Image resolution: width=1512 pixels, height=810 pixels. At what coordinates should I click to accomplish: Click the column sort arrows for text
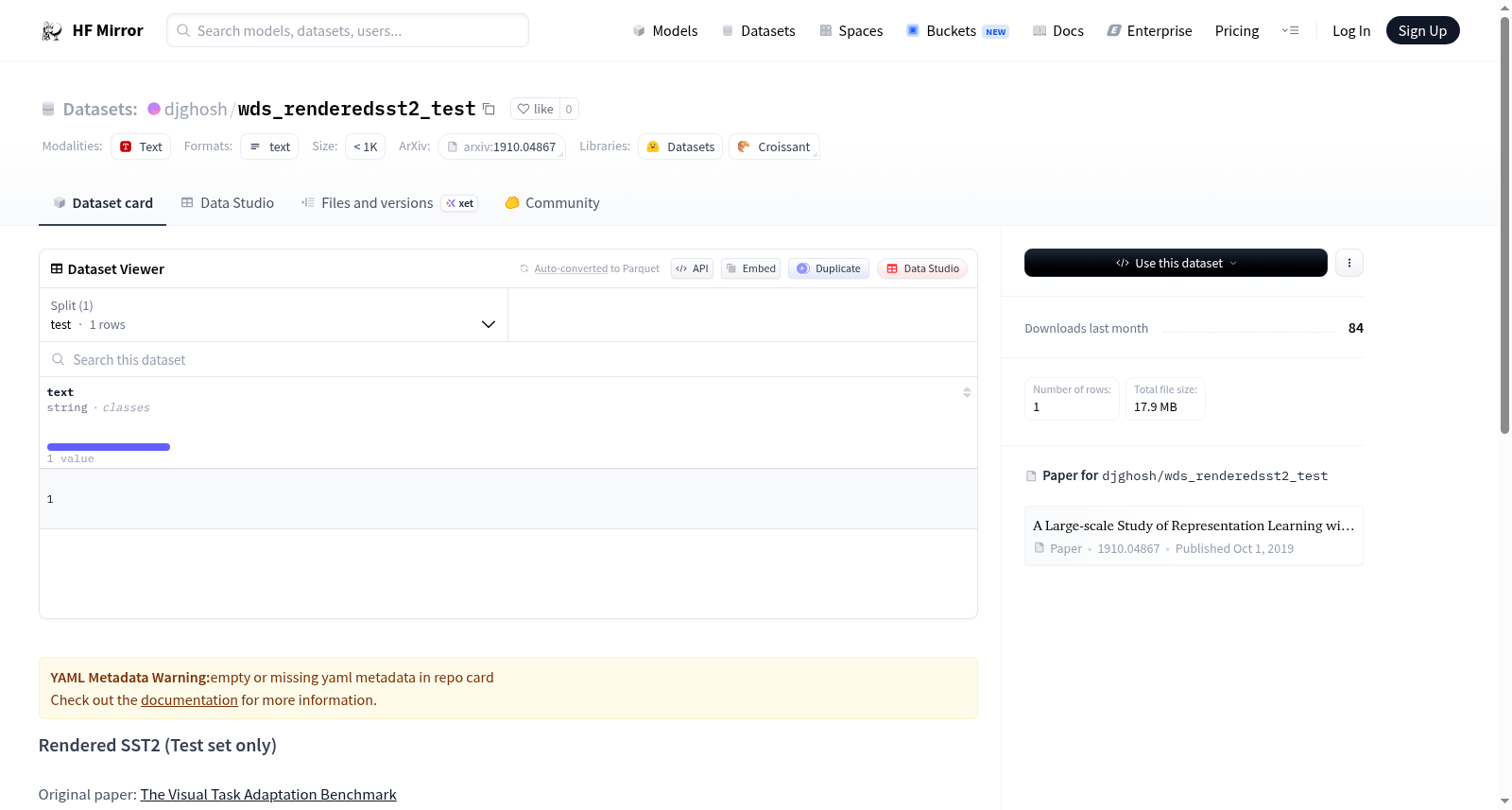click(x=967, y=392)
